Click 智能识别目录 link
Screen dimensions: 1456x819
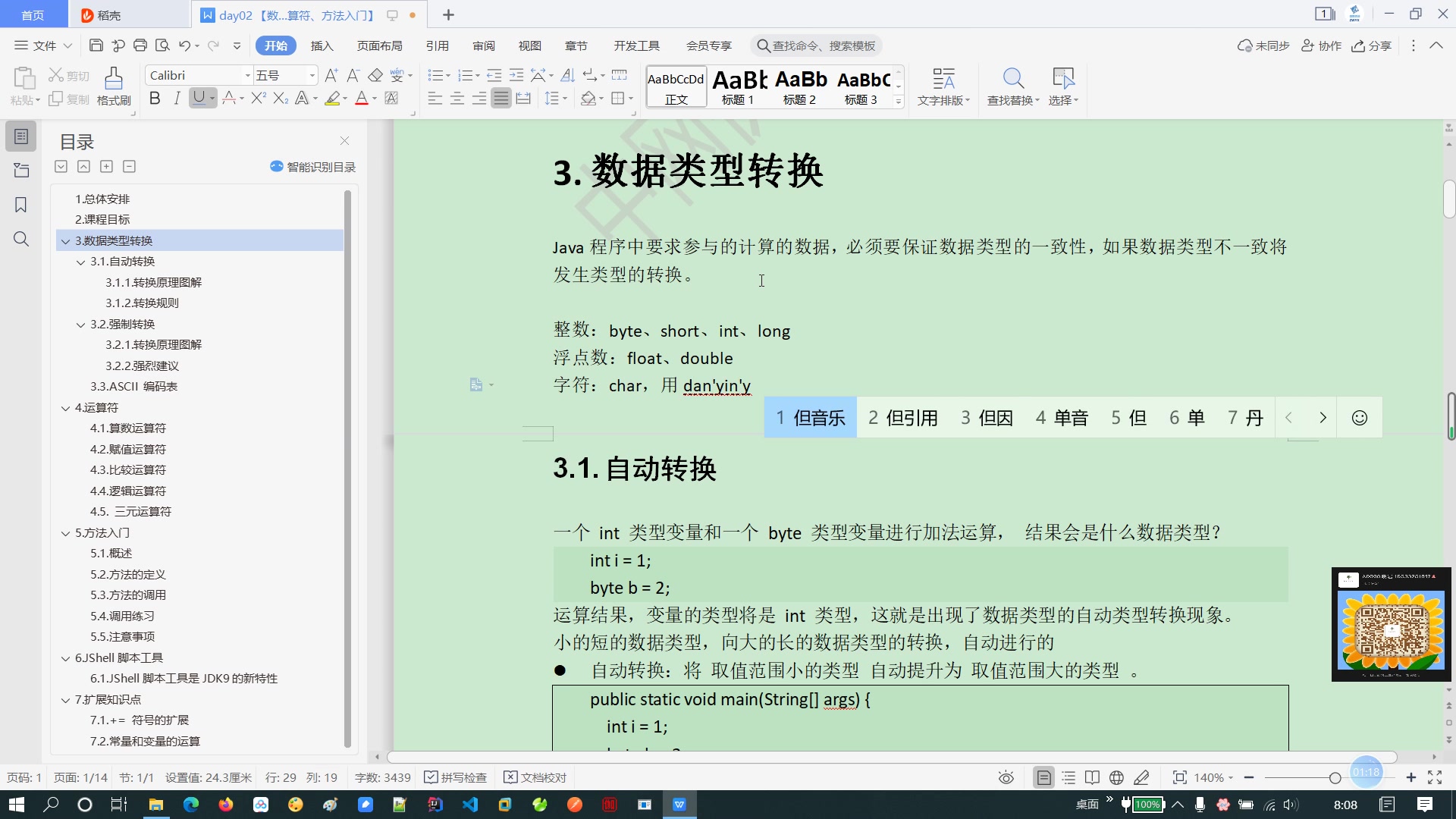(313, 167)
